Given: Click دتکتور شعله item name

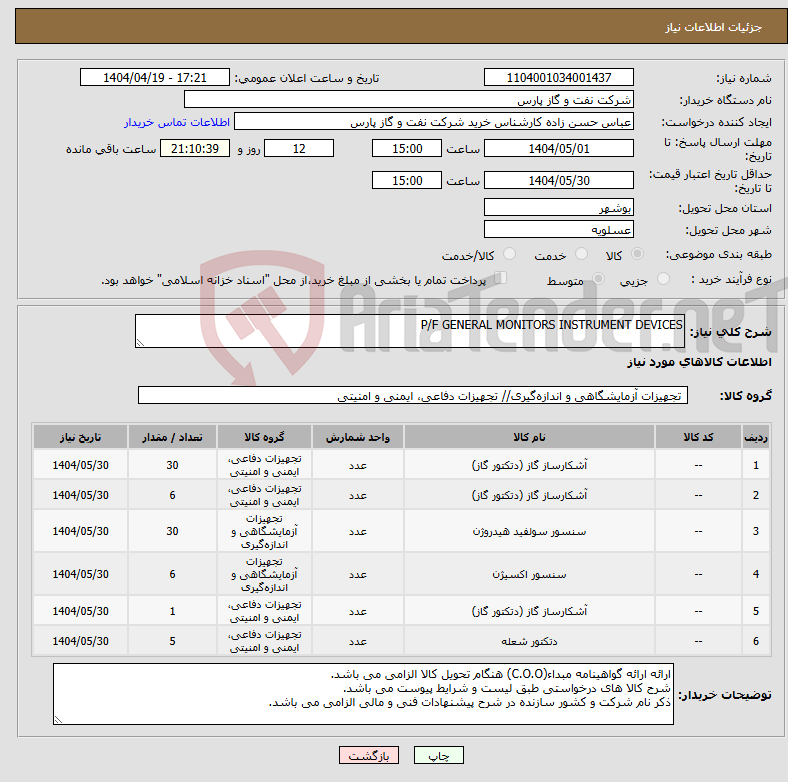Looking at the screenshot, I should (529, 641).
